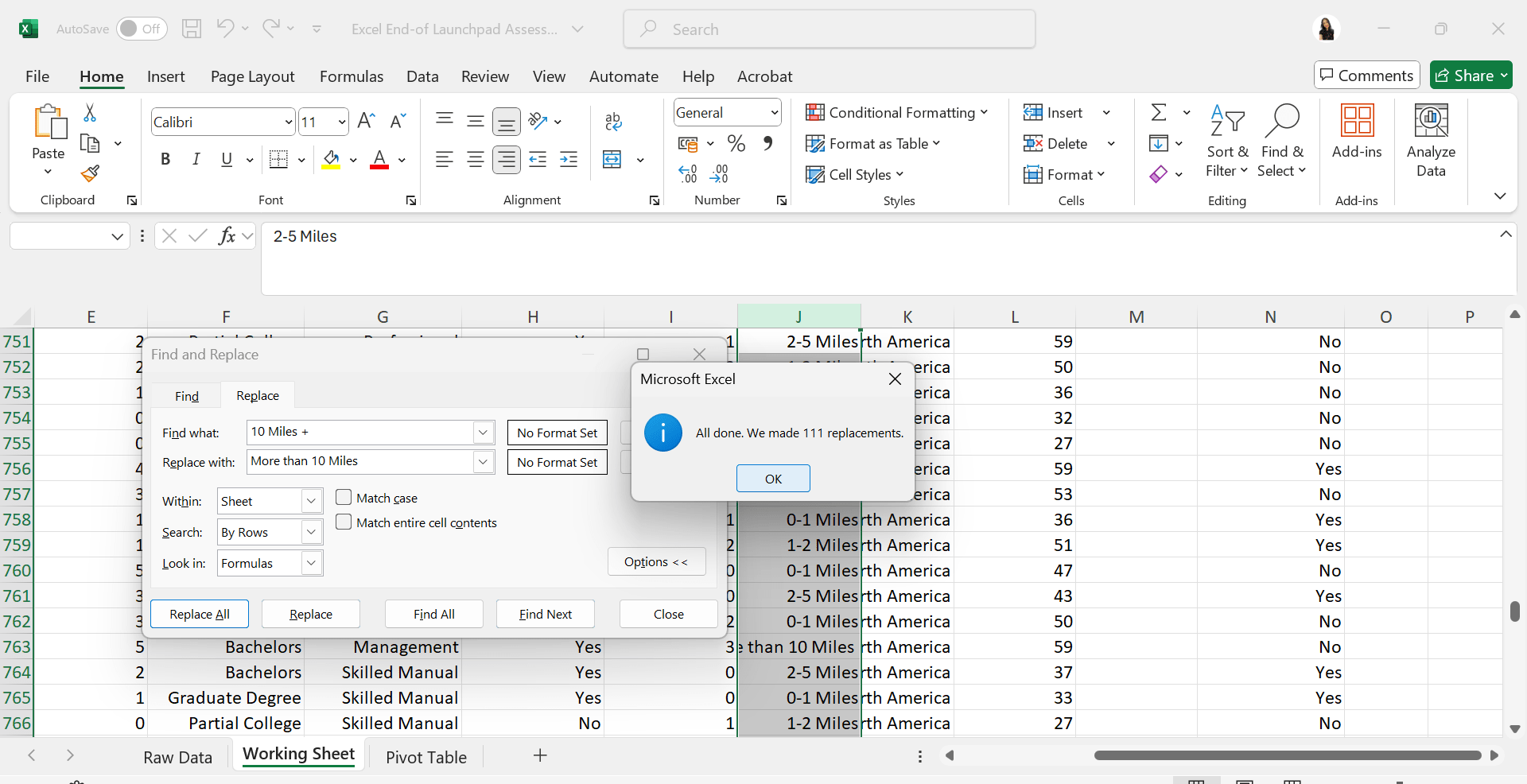Click the Increase Font Size icon
The image size is (1527, 784).
pyautogui.click(x=366, y=121)
